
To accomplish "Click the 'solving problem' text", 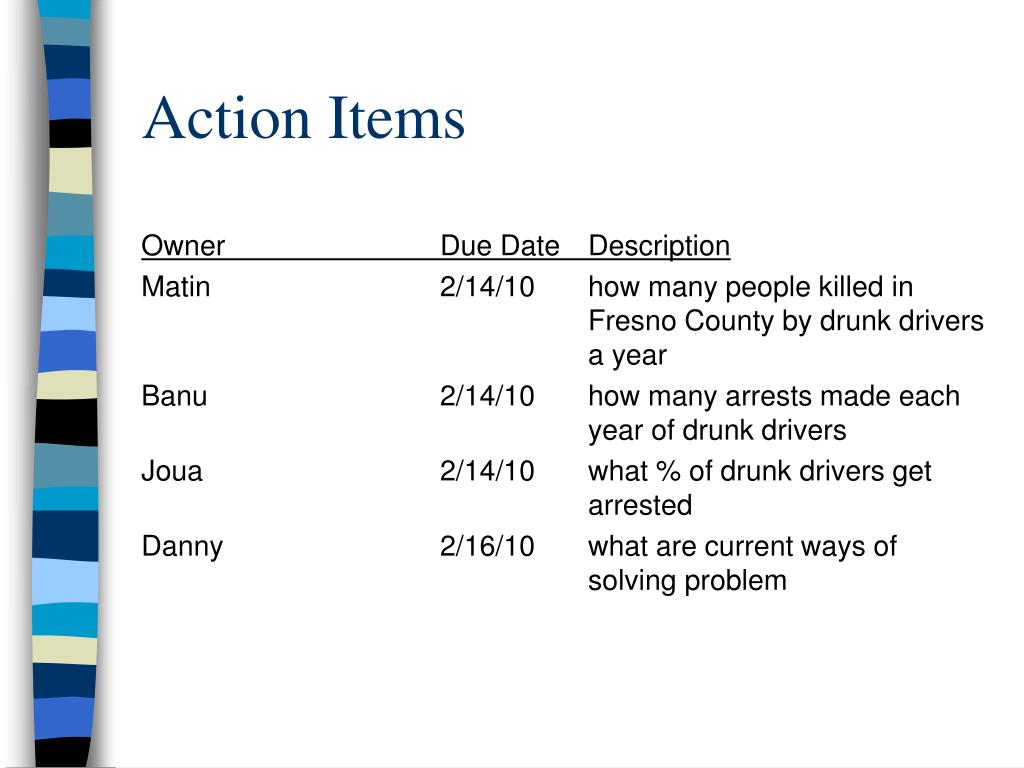I will (687, 581).
